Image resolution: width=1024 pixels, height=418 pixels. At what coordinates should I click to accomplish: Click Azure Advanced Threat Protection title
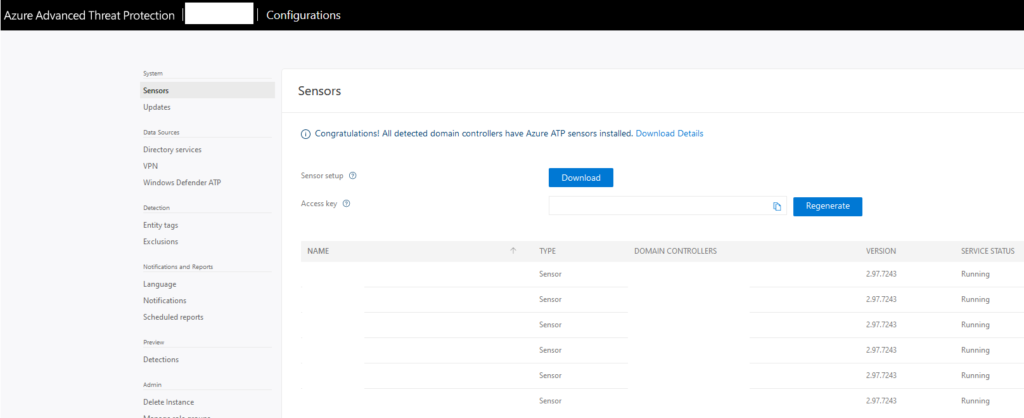[x=89, y=15]
